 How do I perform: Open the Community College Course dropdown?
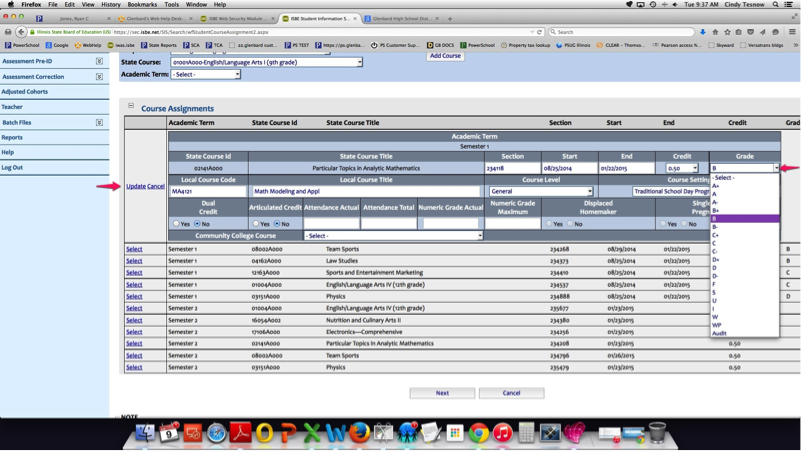point(393,236)
